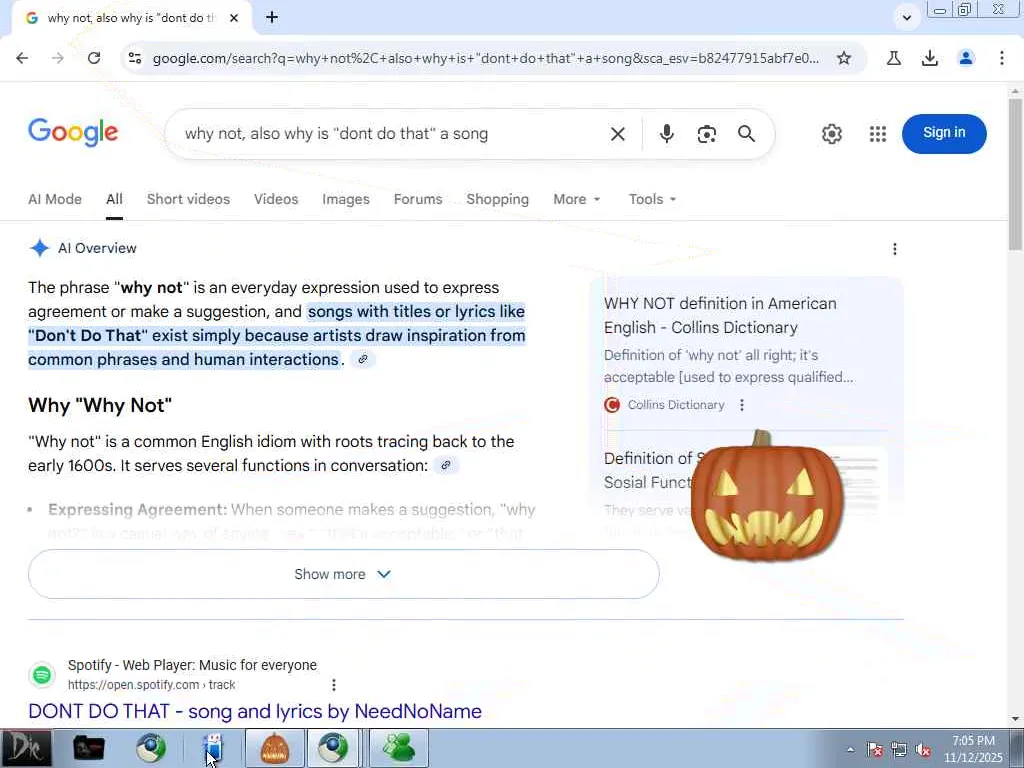Viewport: 1024px width, 768px height.
Task: Click https://open.spotify.com › track URL
Action: pos(152,685)
